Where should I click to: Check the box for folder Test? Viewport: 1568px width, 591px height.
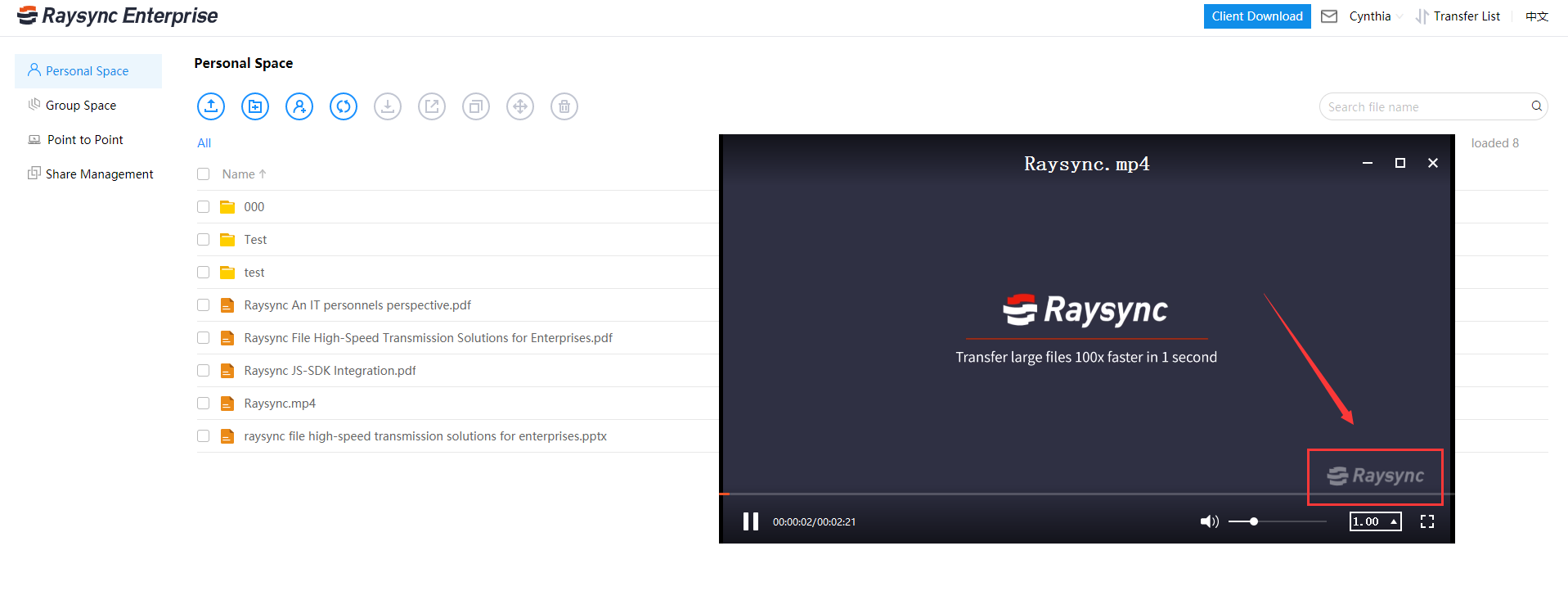click(x=203, y=240)
